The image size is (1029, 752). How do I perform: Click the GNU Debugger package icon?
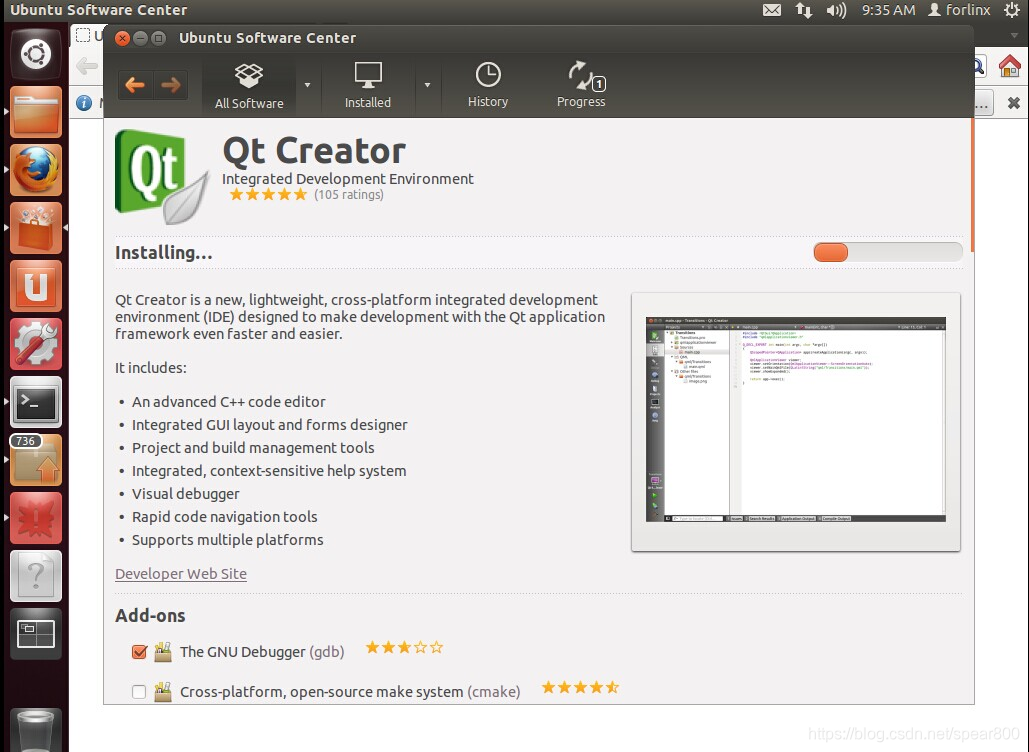coord(163,652)
